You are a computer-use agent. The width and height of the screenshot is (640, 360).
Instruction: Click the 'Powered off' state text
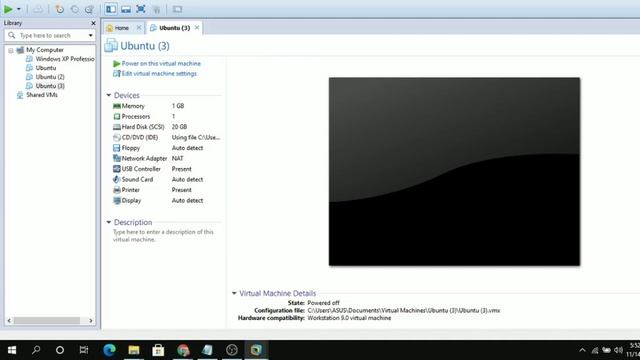pyautogui.click(x=323, y=303)
